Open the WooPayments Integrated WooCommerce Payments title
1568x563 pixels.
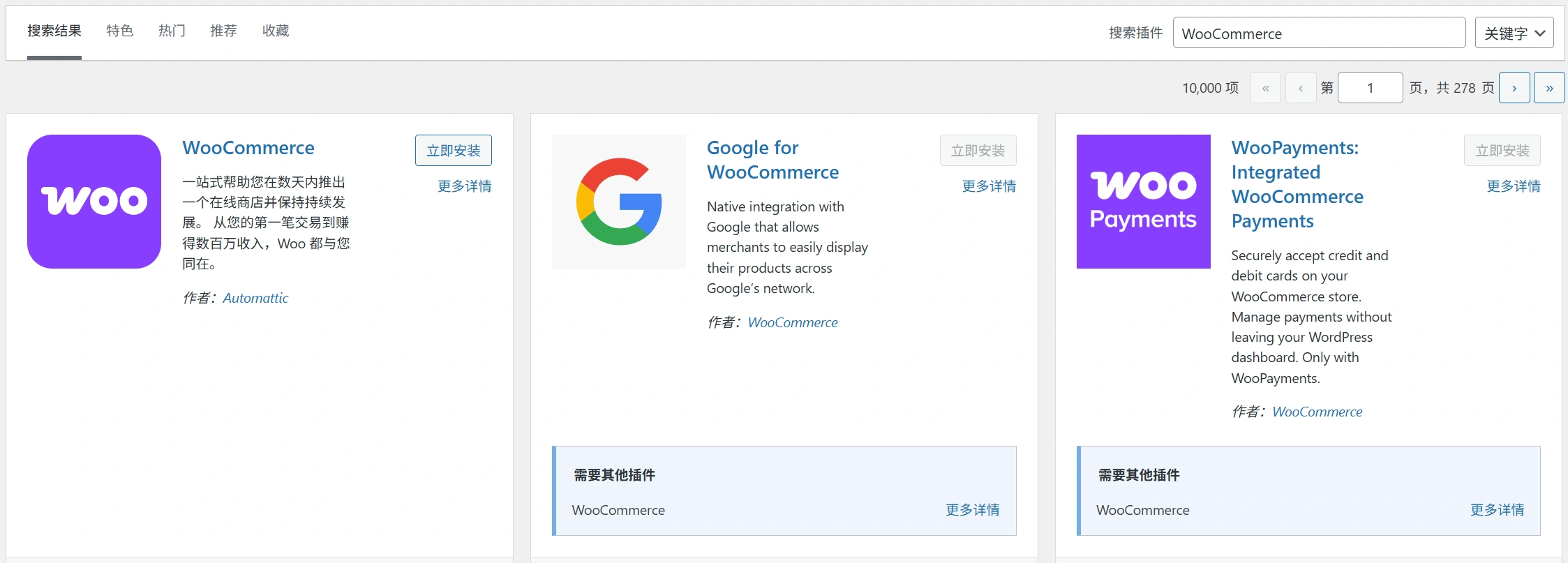[x=1298, y=184]
